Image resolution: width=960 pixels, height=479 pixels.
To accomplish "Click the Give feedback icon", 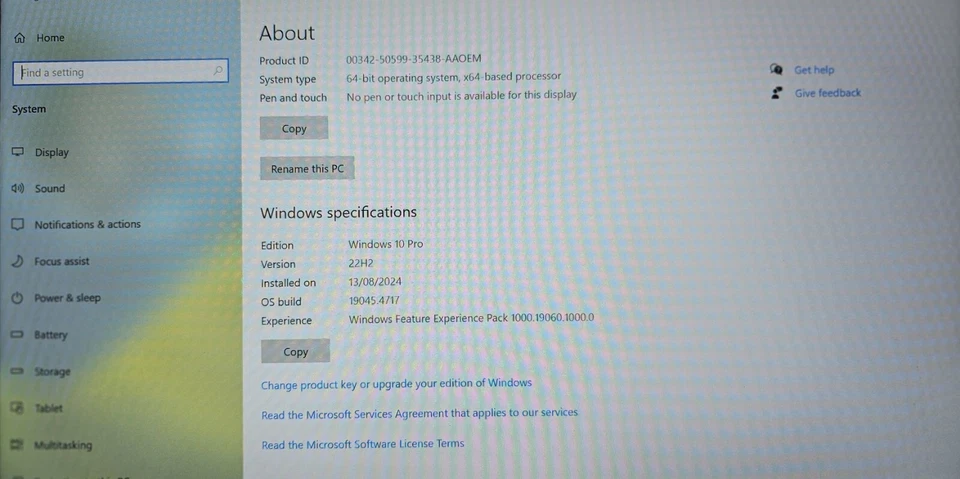I will [777, 93].
